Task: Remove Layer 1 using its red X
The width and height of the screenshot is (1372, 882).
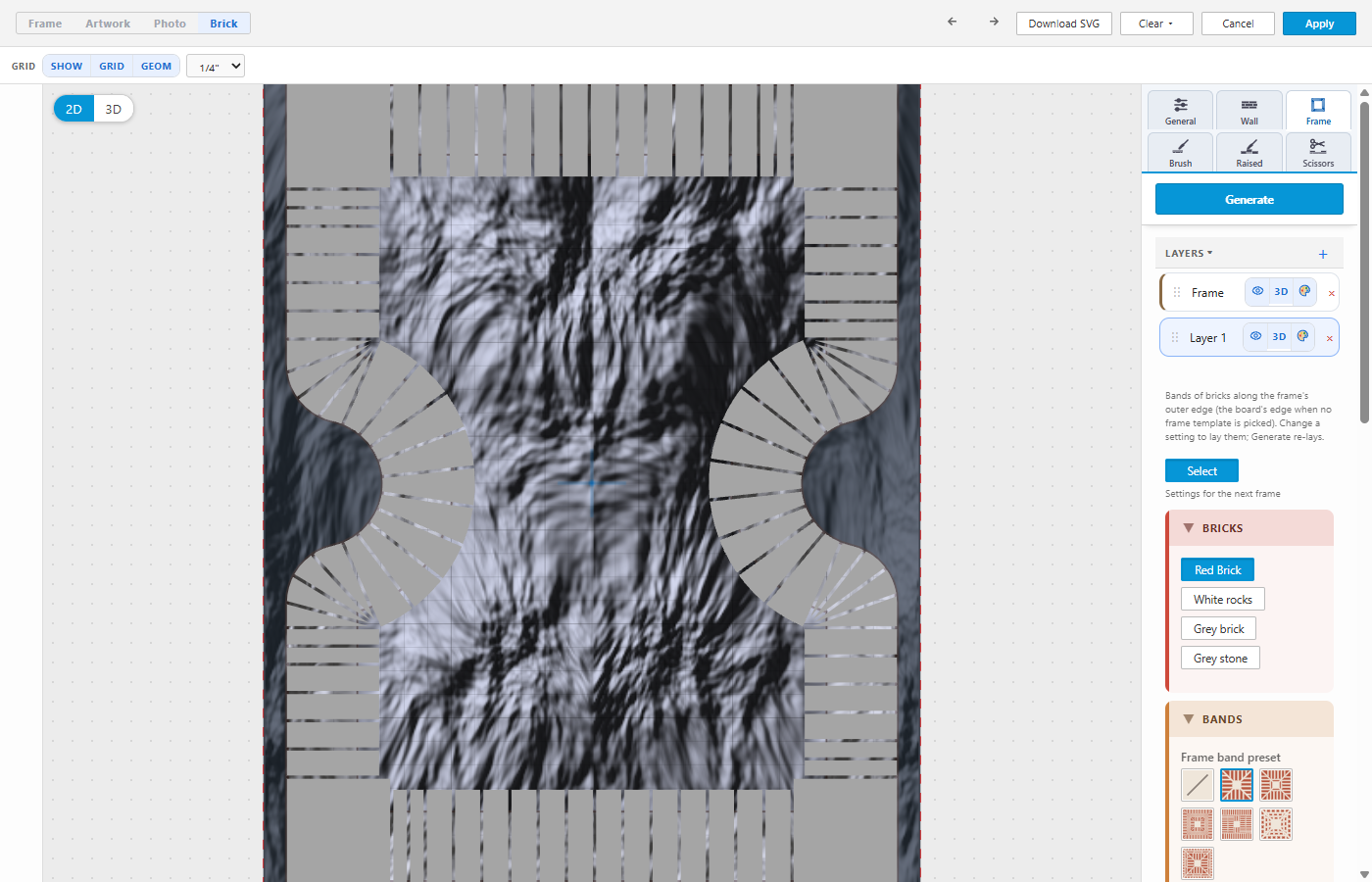Action: [1329, 338]
